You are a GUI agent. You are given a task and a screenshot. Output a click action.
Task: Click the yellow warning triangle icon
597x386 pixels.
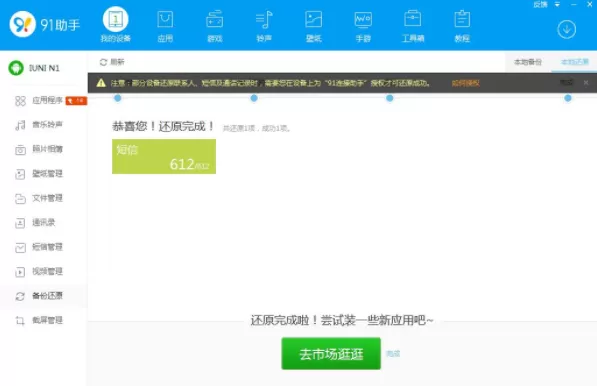(101, 83)
